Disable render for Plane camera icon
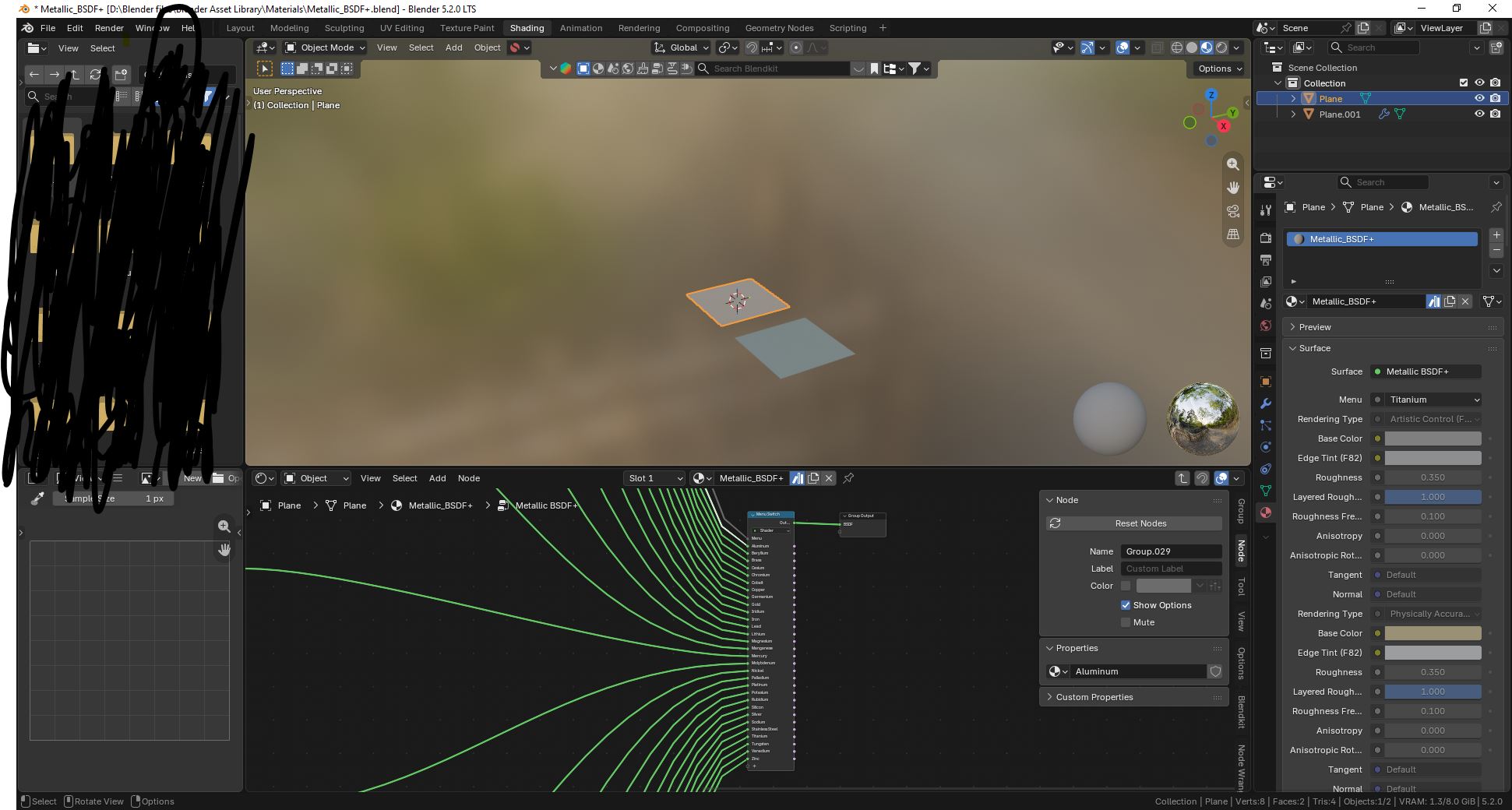The height and width of the screenshot is (810, 1512). coord(1495,98)
